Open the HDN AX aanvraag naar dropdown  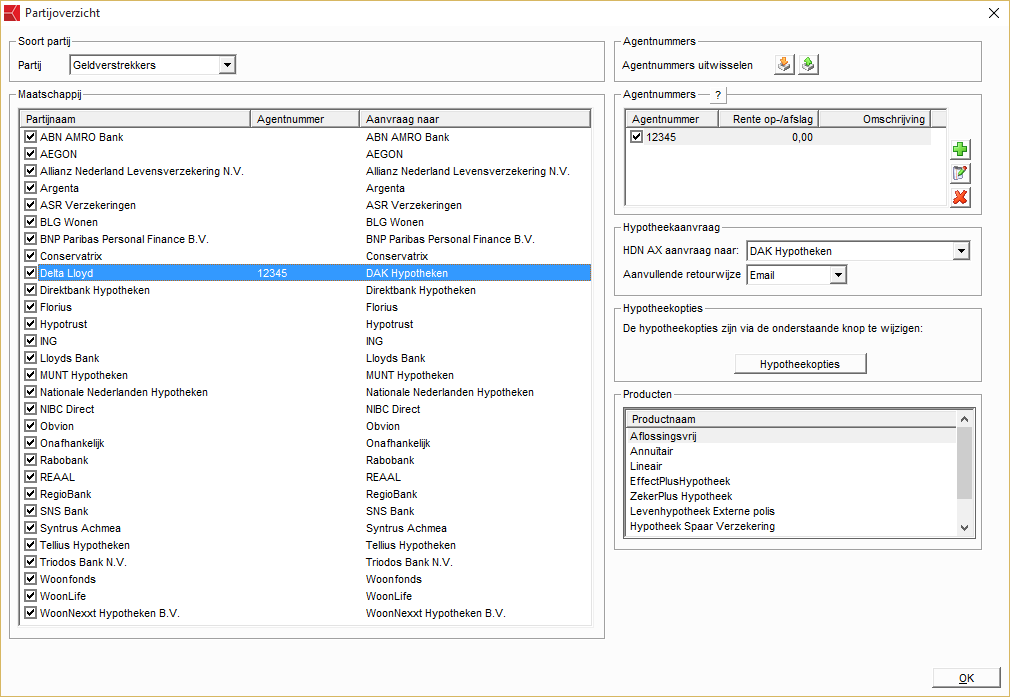(960, 251)
